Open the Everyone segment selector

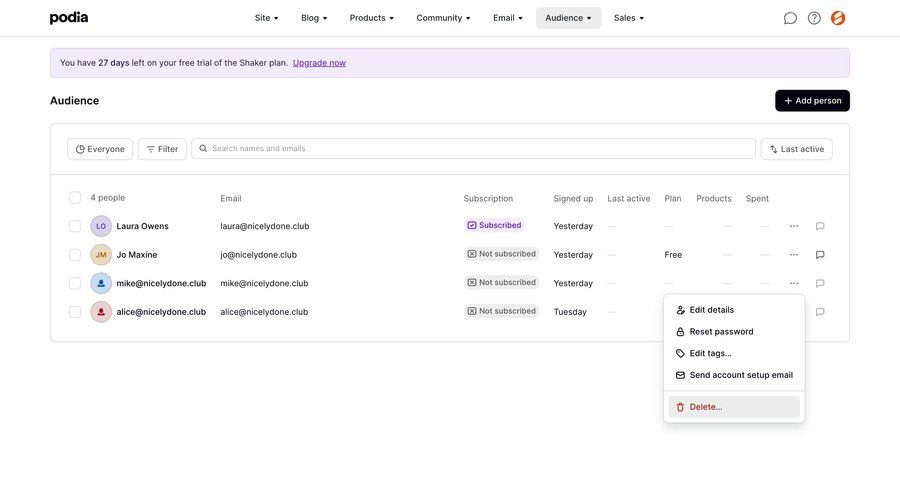click(100, 149)
